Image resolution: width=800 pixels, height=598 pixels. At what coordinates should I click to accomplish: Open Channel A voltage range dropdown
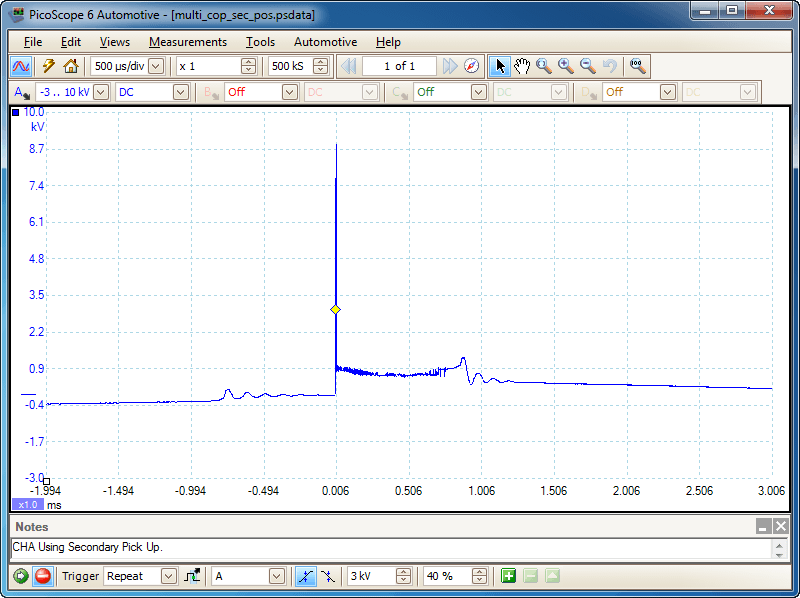pos(101,92)
